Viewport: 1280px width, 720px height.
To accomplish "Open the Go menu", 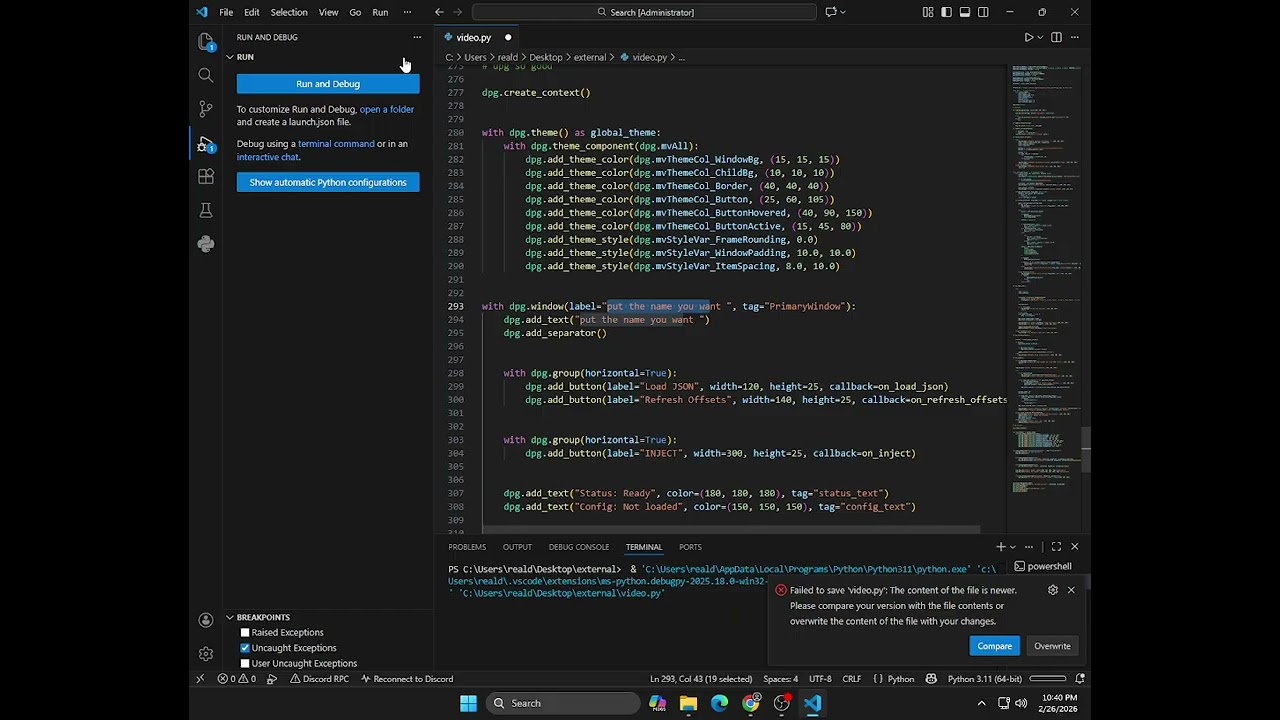I will pyautogui.click(x=355, y=12).
